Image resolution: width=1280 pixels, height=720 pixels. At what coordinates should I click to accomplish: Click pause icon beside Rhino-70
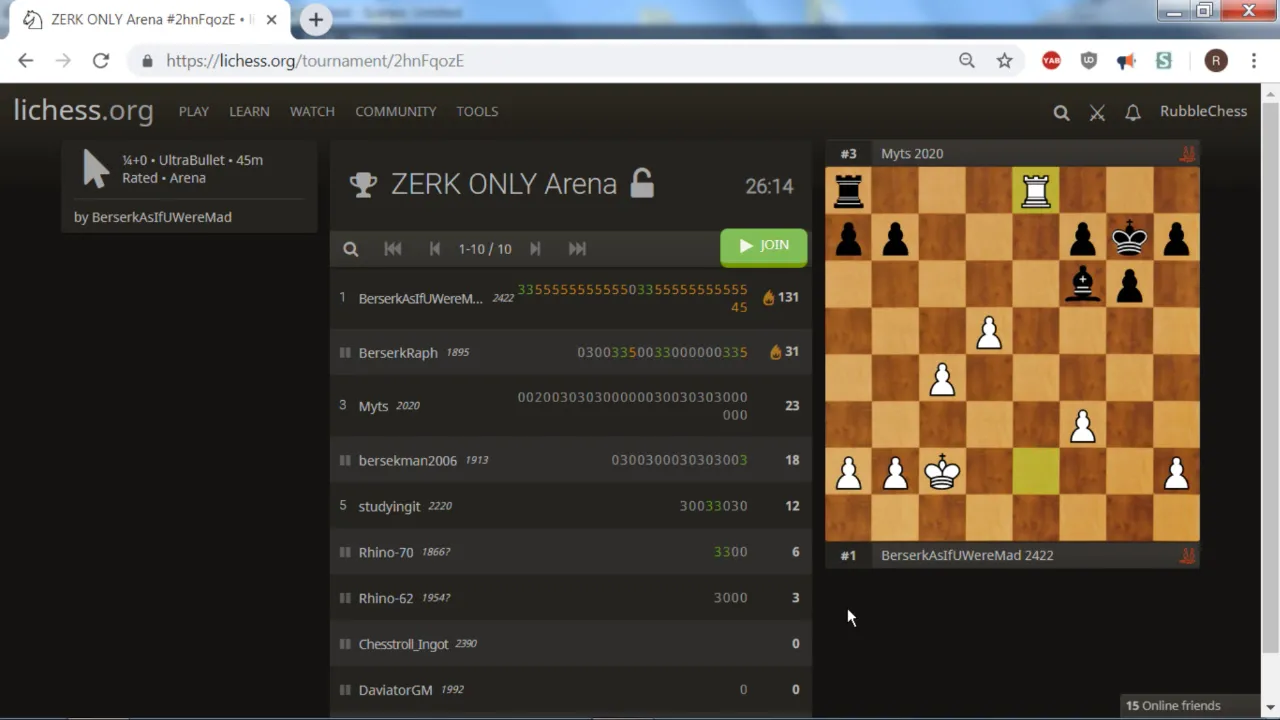coord(345,553)
